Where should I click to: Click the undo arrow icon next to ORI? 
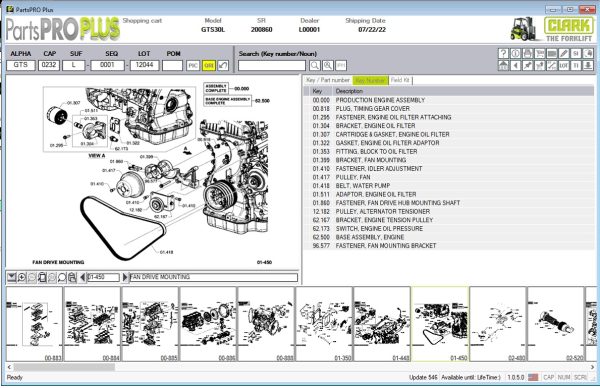pos(223,65)
